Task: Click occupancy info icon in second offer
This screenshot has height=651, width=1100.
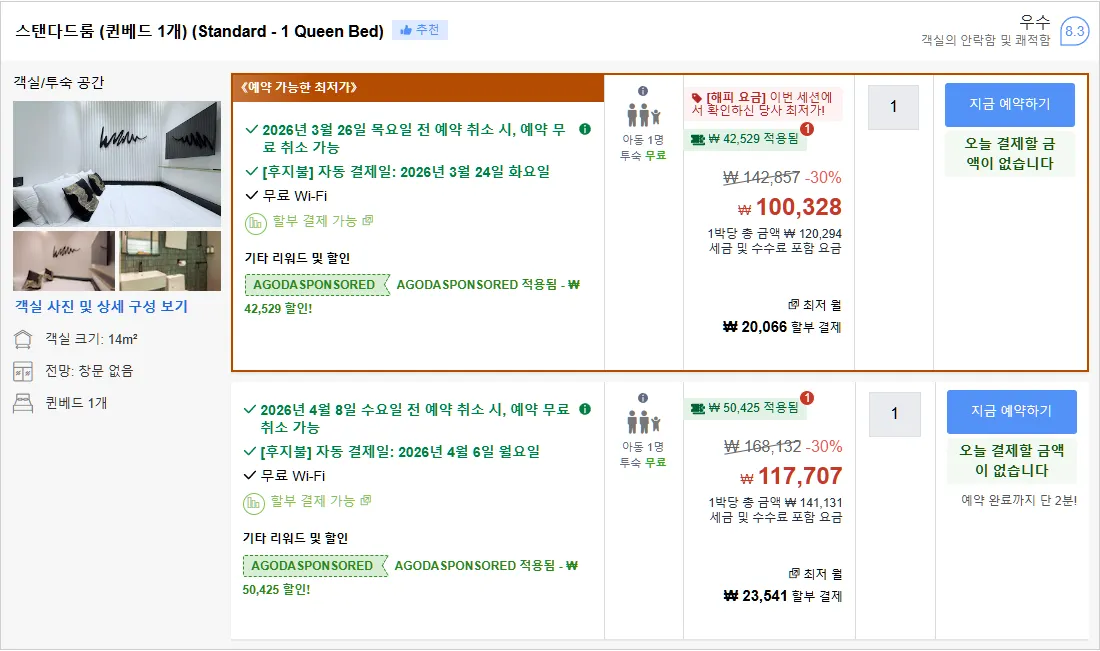Action: [x=643, y=398]
